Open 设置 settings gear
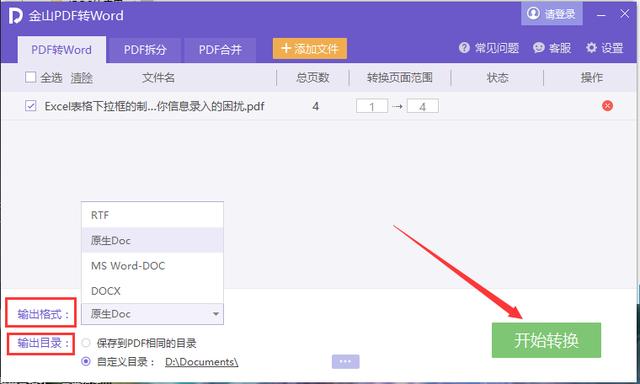Viewport: 640px width, 384px height. pos(604,48)
